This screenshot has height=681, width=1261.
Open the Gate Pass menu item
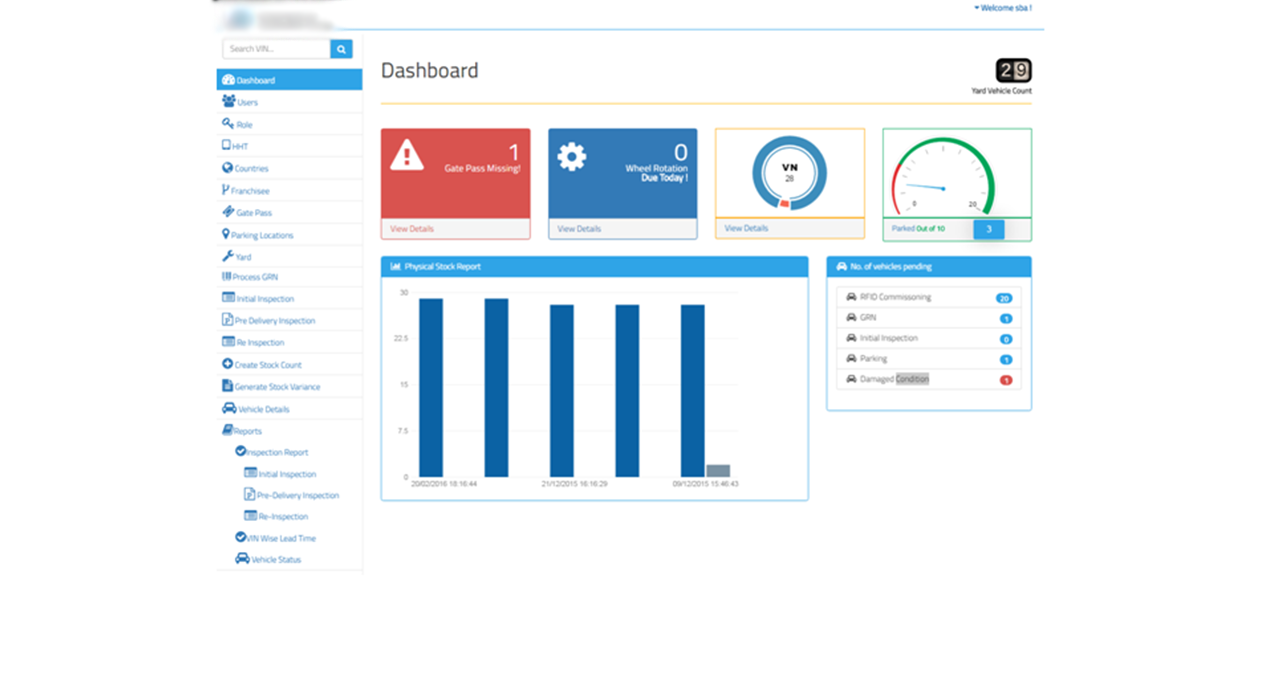[x=253, y=213]
